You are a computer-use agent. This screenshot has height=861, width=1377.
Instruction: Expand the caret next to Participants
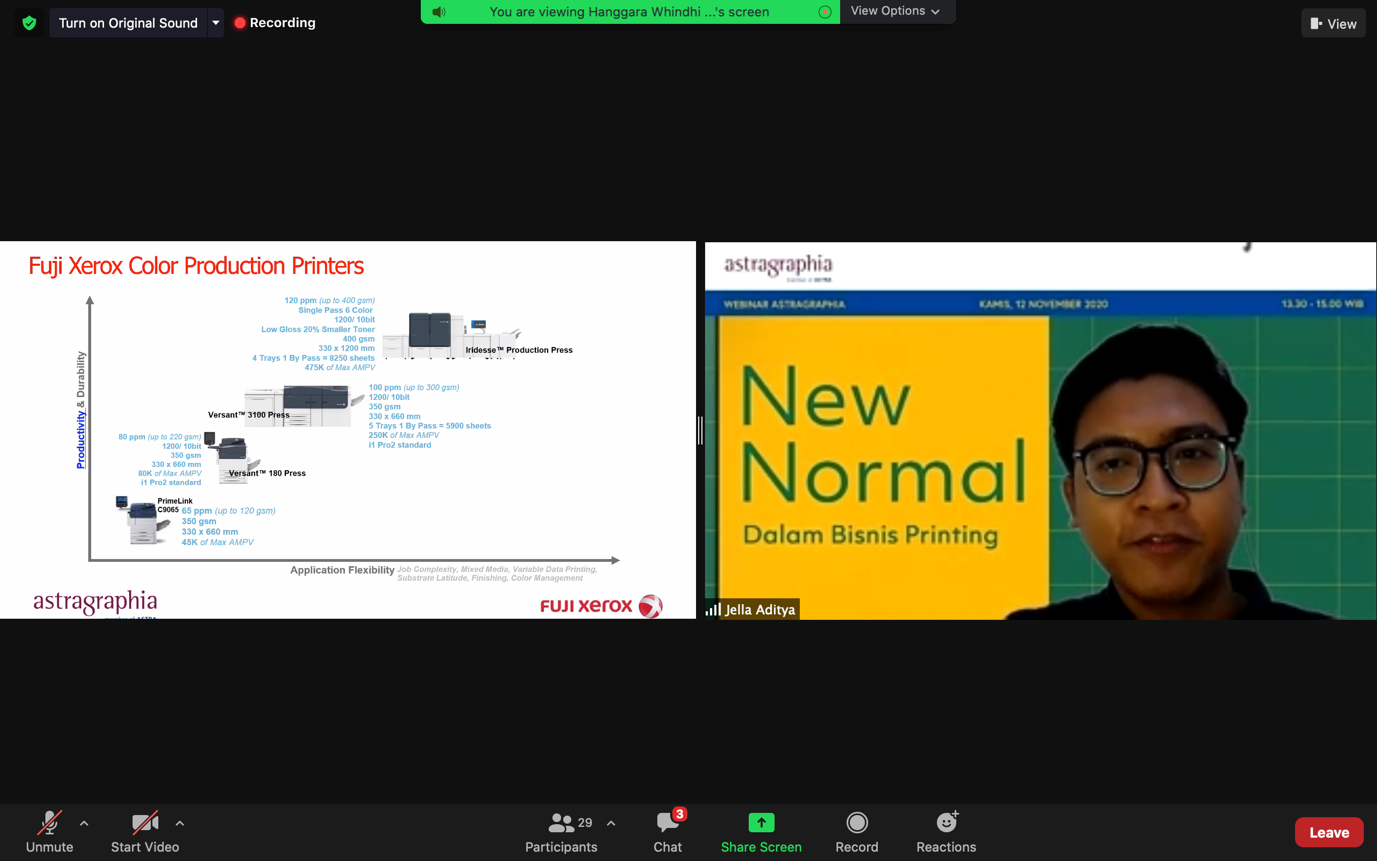coord(611,823)
